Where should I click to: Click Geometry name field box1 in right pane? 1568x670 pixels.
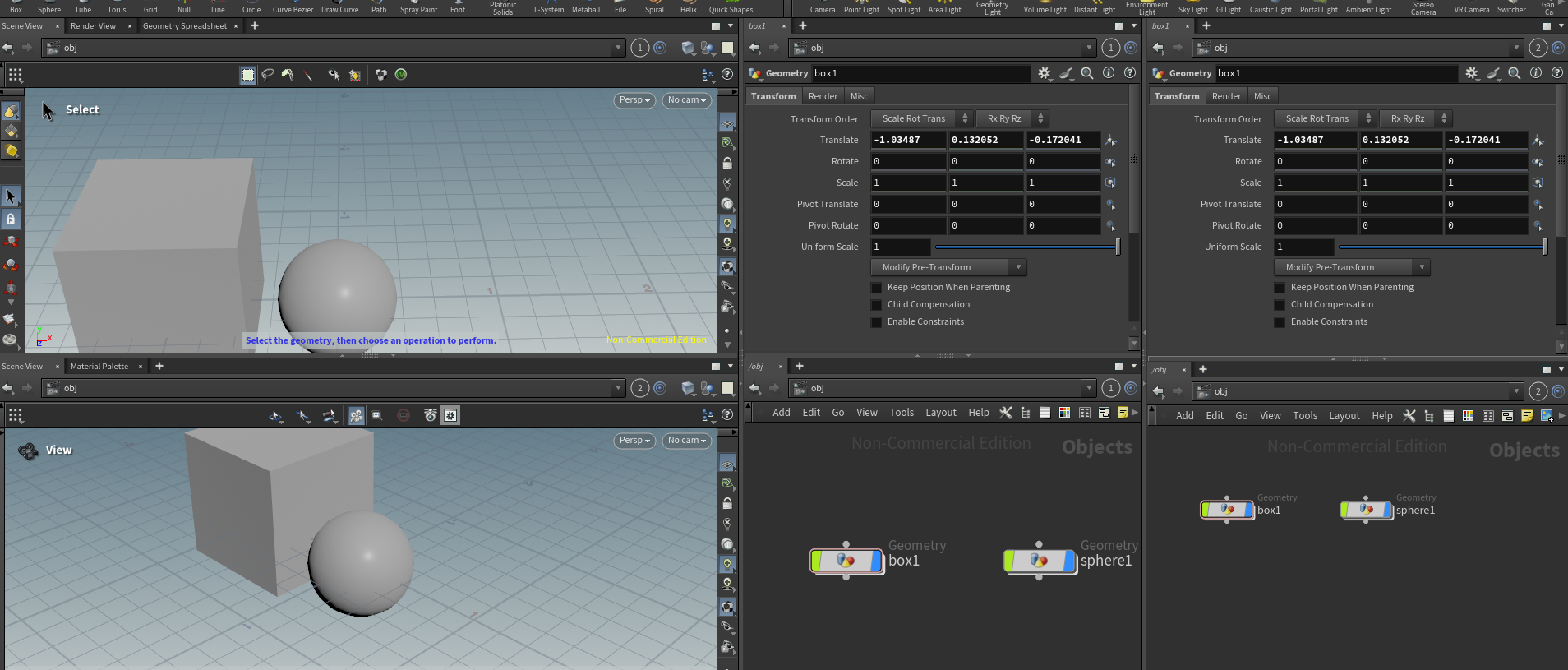coord(1336,73)
